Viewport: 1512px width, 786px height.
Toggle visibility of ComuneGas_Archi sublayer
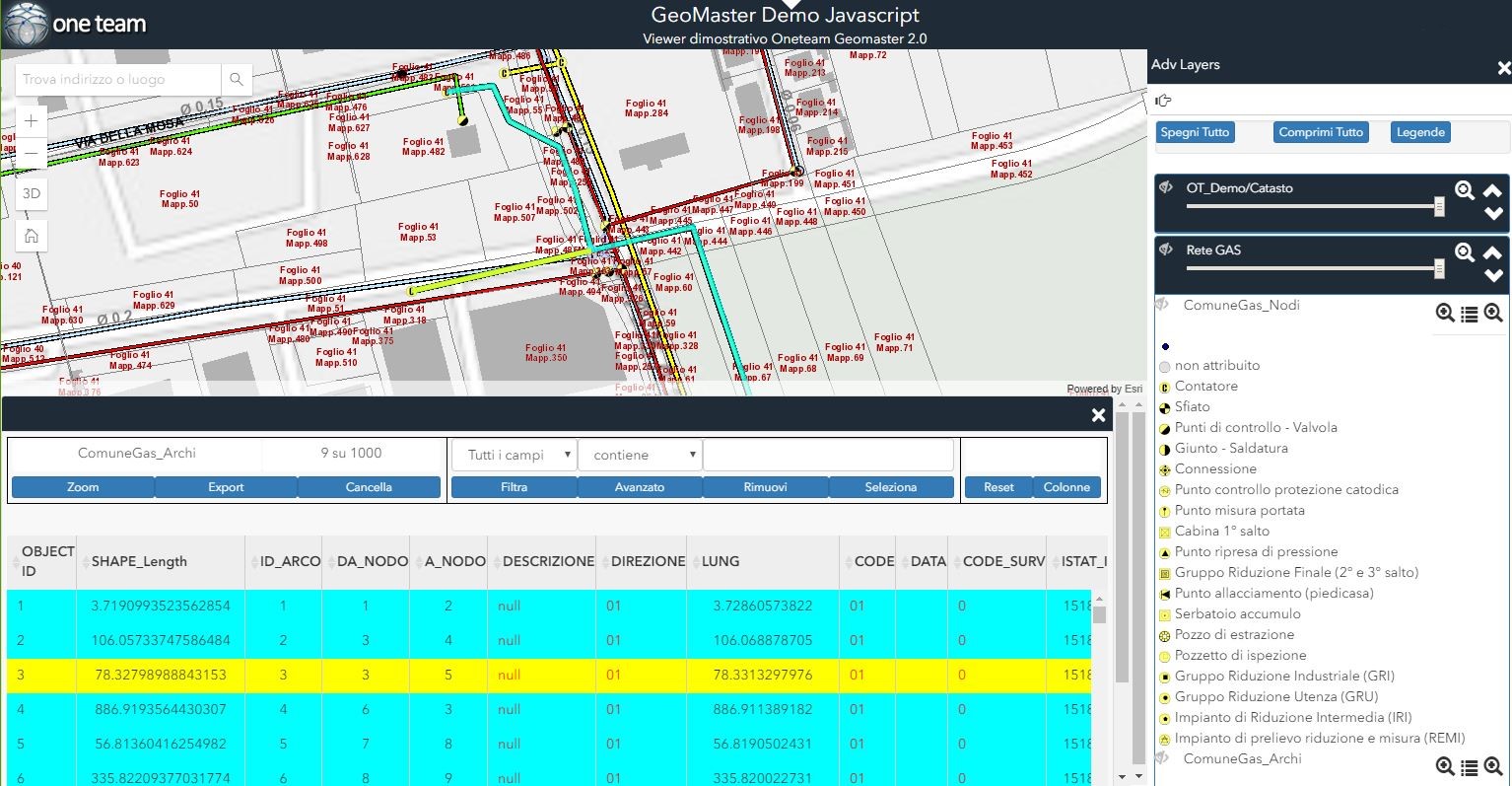point(1163,758)
